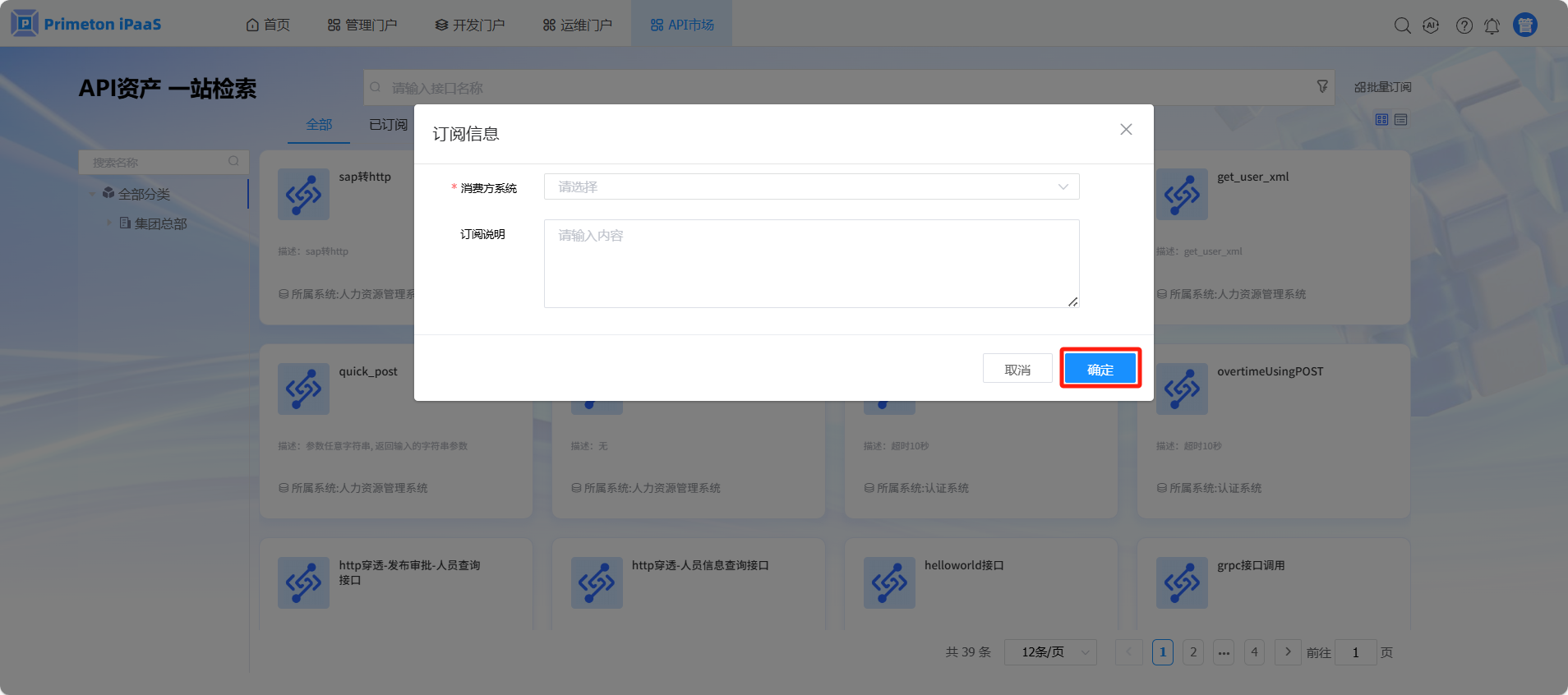Go to page 2 in pagination
Screen dimensions: 1568x695
(1193, 652)
